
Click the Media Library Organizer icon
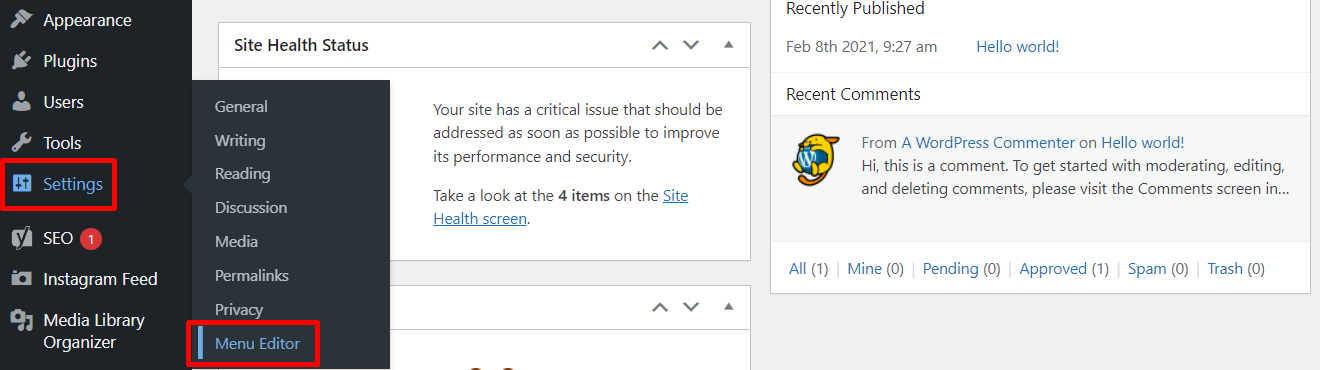pyautogui.click(x=21, y=320)
